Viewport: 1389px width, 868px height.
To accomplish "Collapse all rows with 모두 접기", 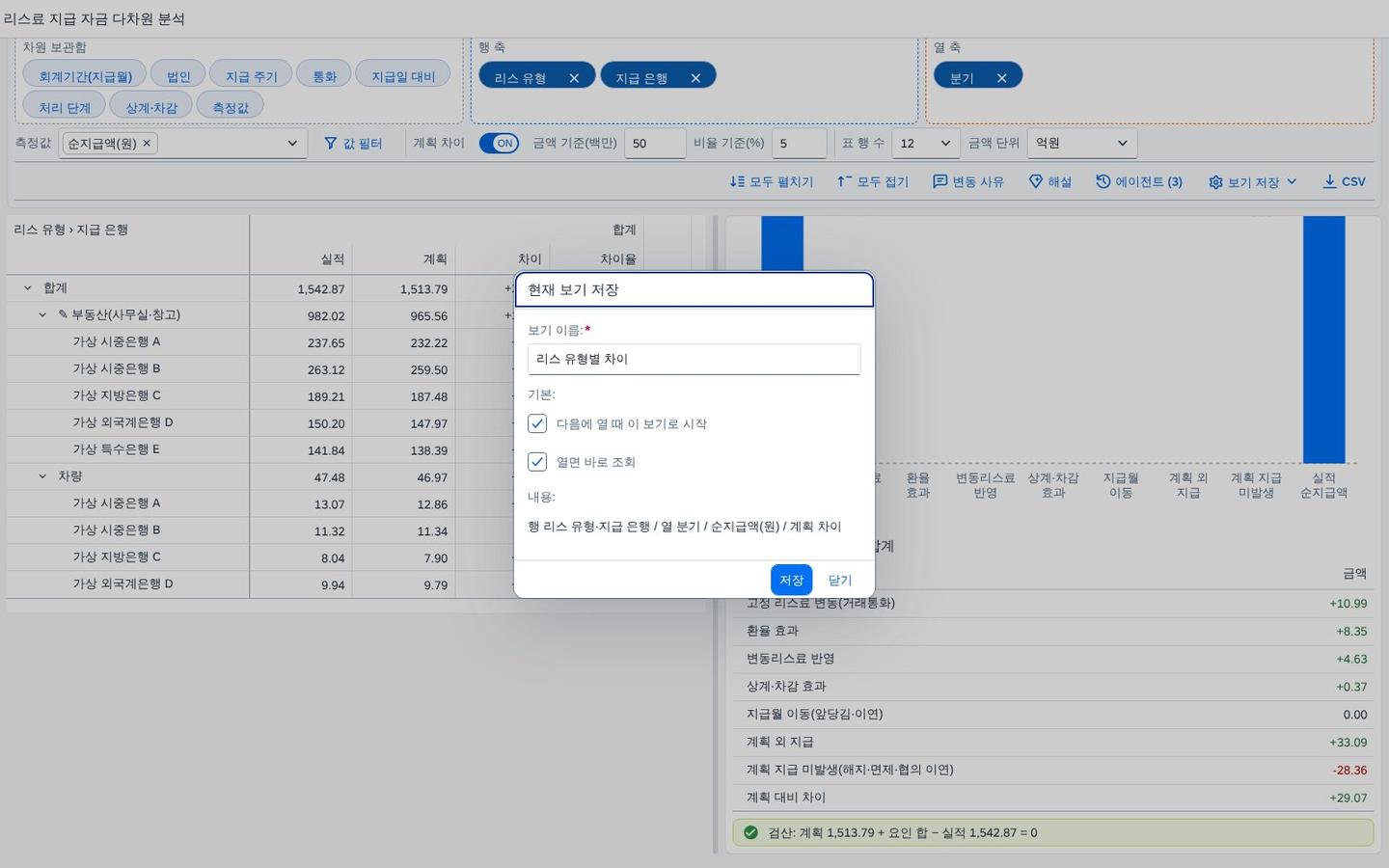I will 873,181.
